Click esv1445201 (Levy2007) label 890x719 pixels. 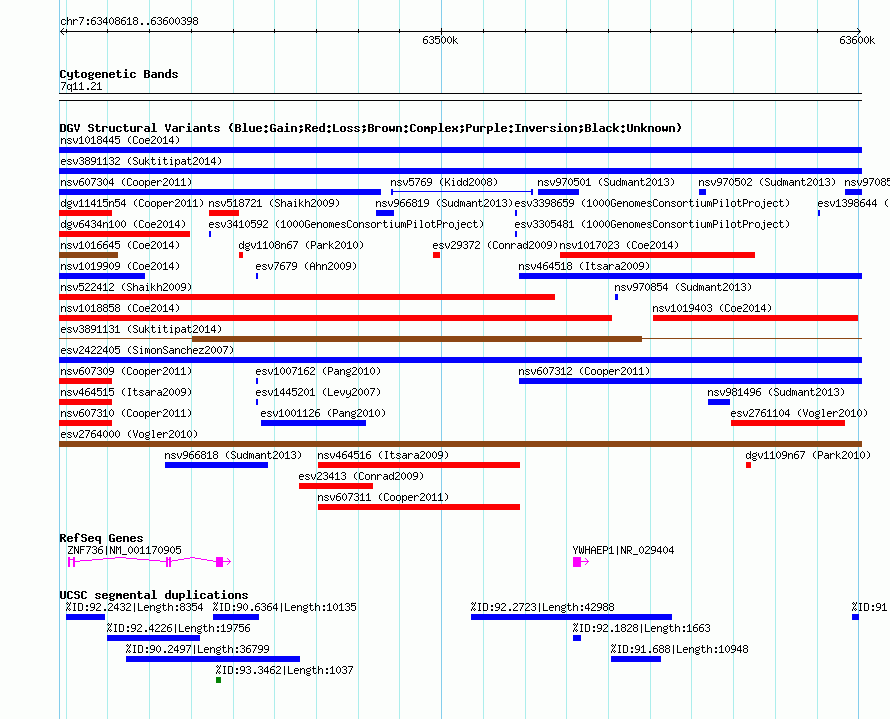318,392
